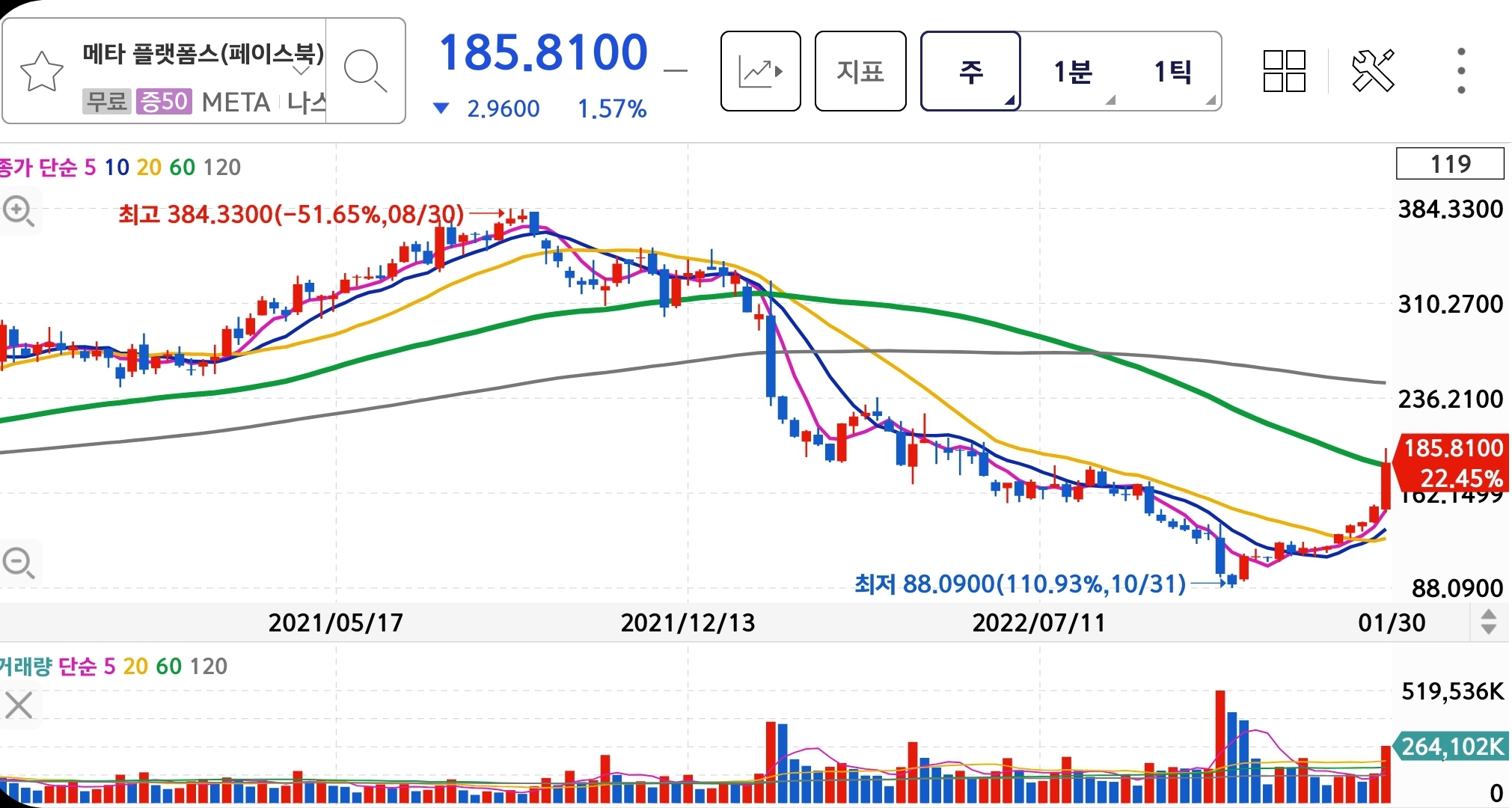Toggle the 5-period price moving average

(x=90, y=168)
